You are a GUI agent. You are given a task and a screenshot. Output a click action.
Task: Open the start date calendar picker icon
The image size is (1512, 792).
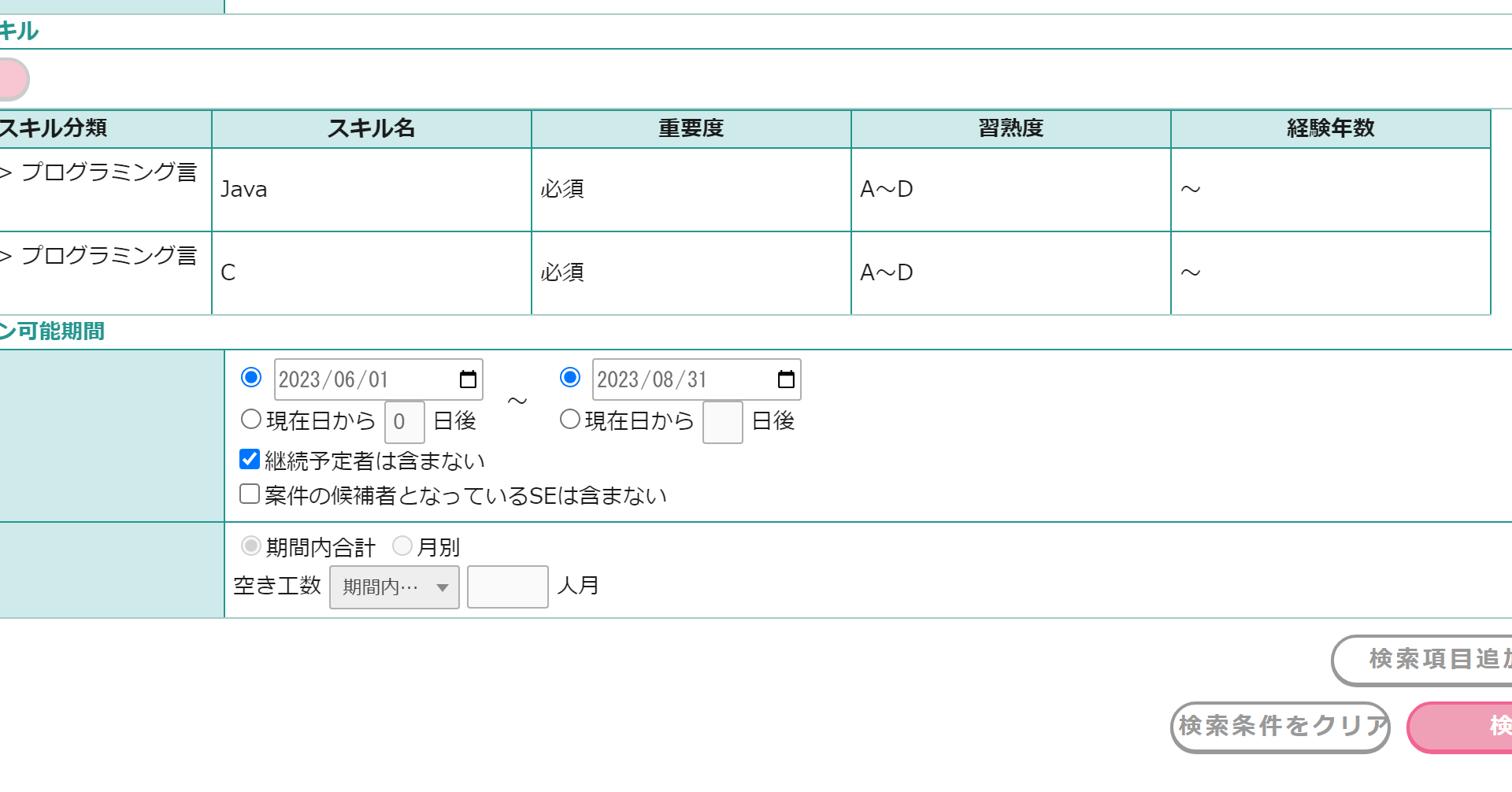click(x=468, y=379)
